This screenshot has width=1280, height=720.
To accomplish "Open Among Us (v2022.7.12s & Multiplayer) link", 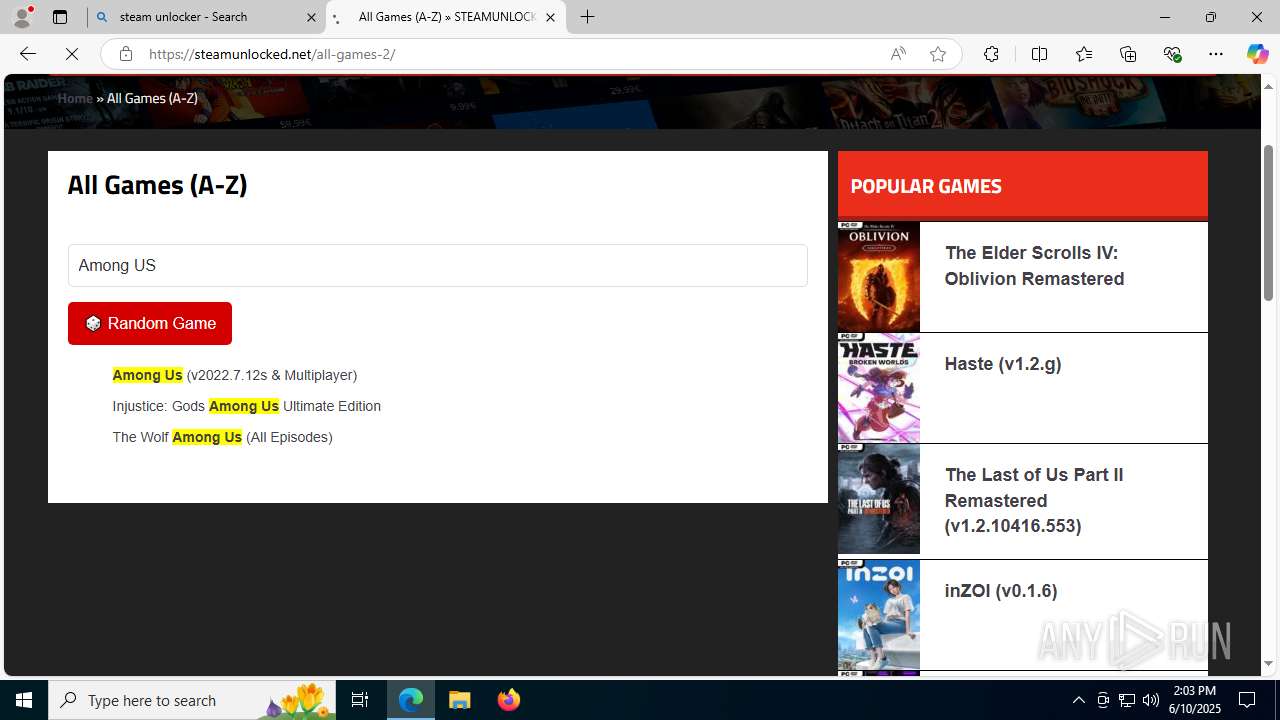I will click(235, 375).
